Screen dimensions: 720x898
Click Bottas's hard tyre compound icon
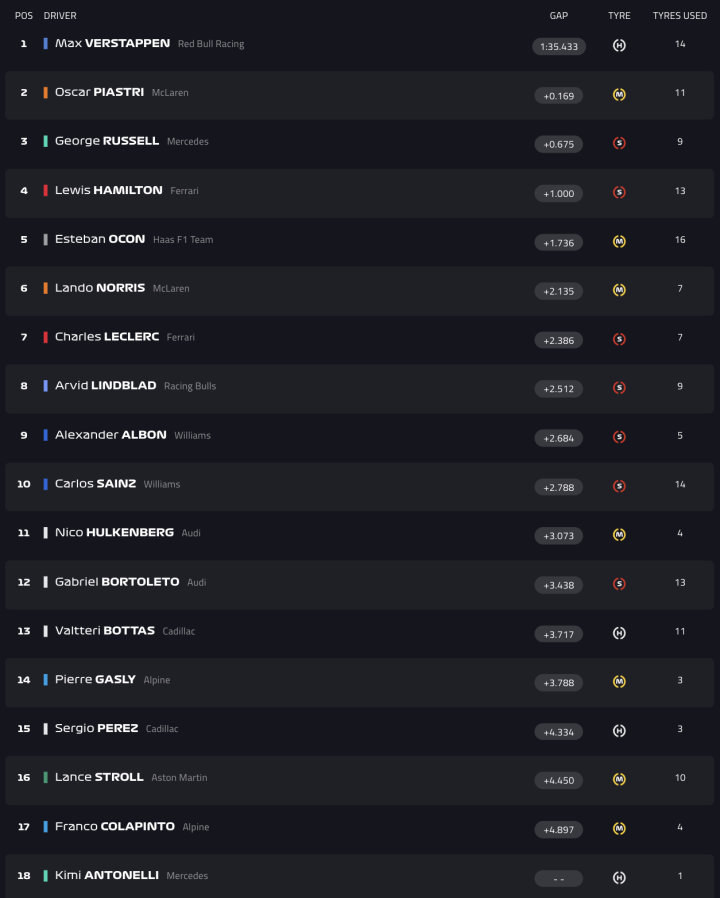tap(619, 633)
